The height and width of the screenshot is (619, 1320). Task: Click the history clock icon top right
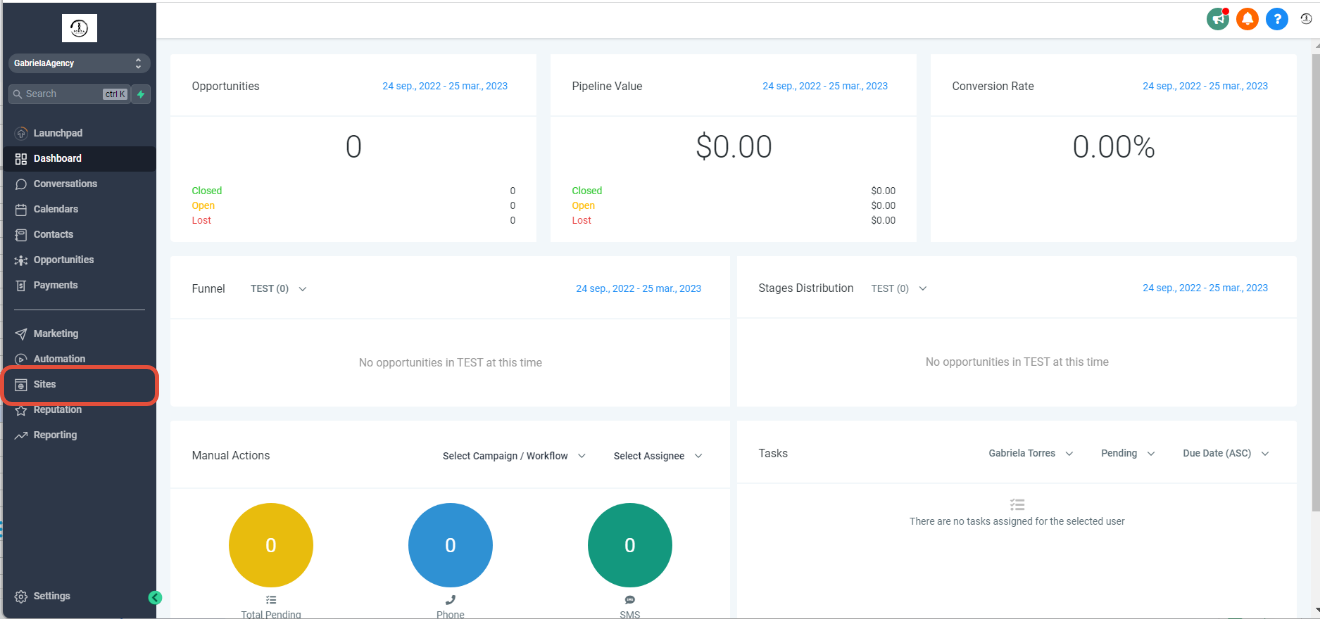[x=1305, y=18]
